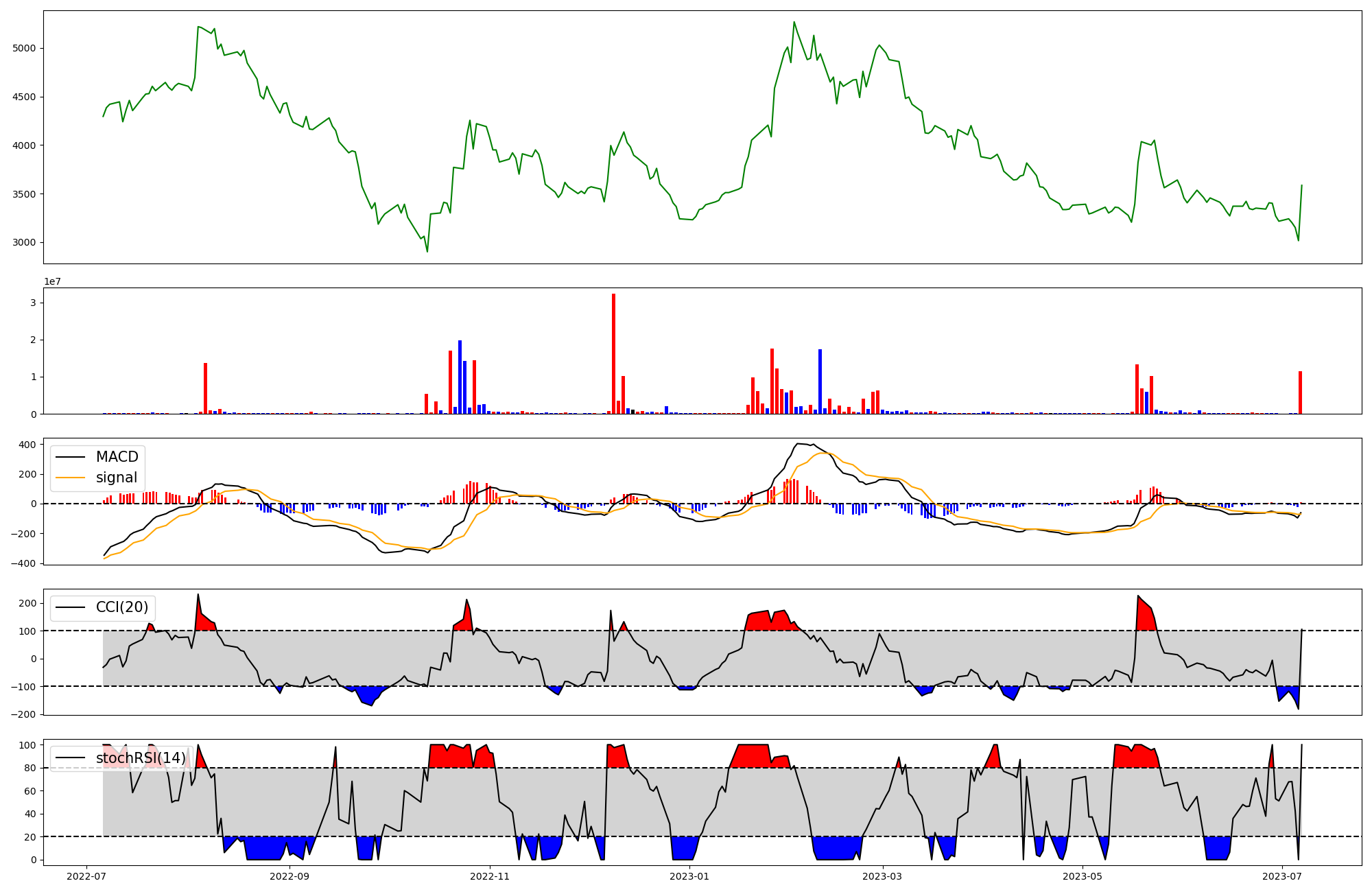1372x892 pixels.
Task: Click the tallest red volume bar
Action: pos(613,353)
